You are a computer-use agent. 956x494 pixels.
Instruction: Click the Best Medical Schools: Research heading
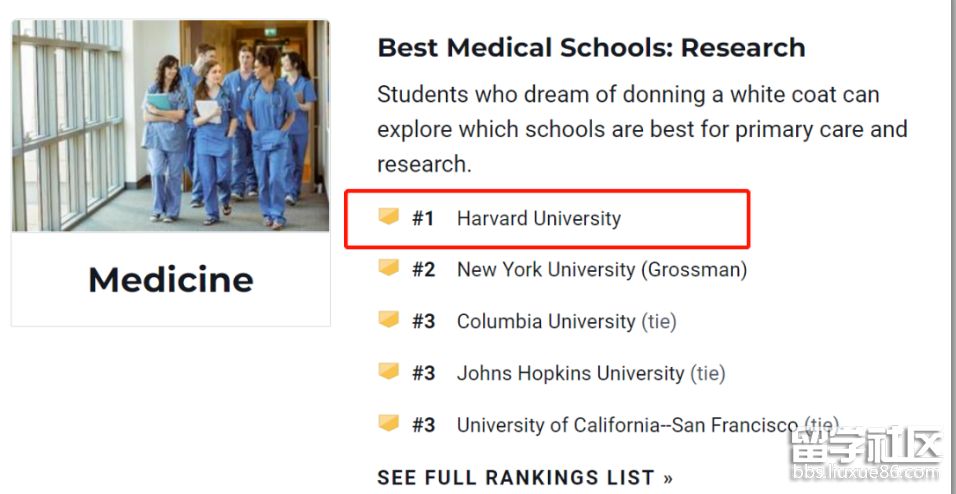coord(591,47)
